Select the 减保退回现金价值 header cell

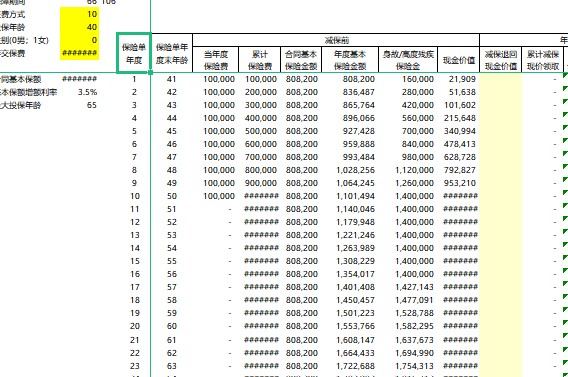tap(501, 60)
